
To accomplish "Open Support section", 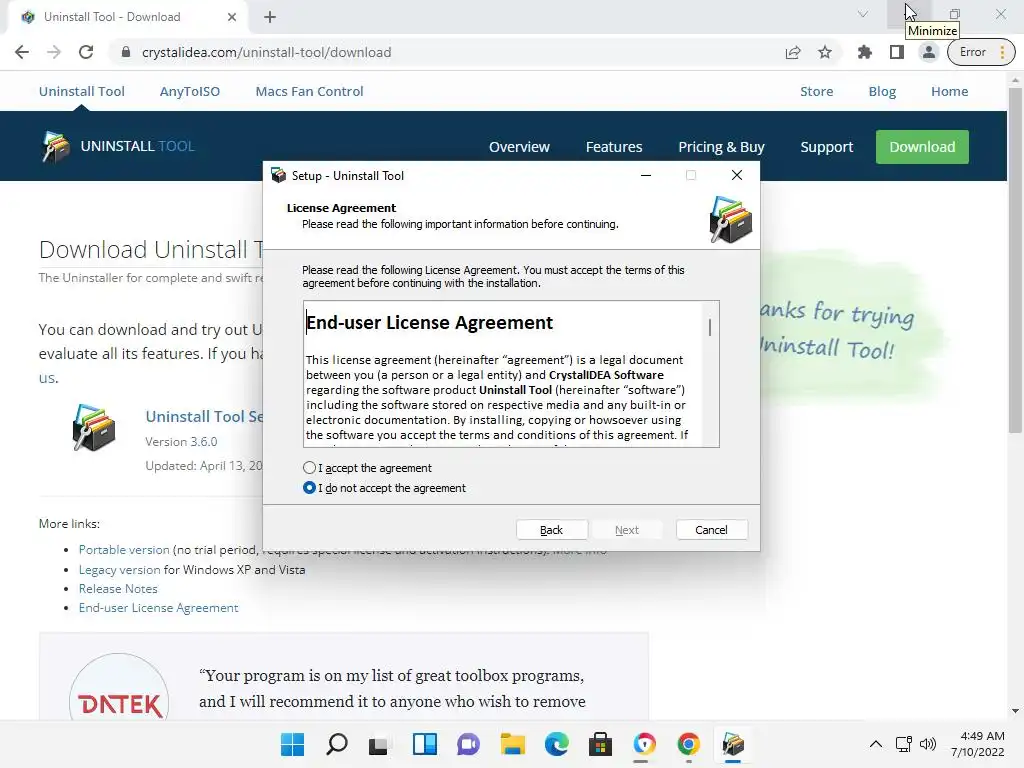I will 827,147.
